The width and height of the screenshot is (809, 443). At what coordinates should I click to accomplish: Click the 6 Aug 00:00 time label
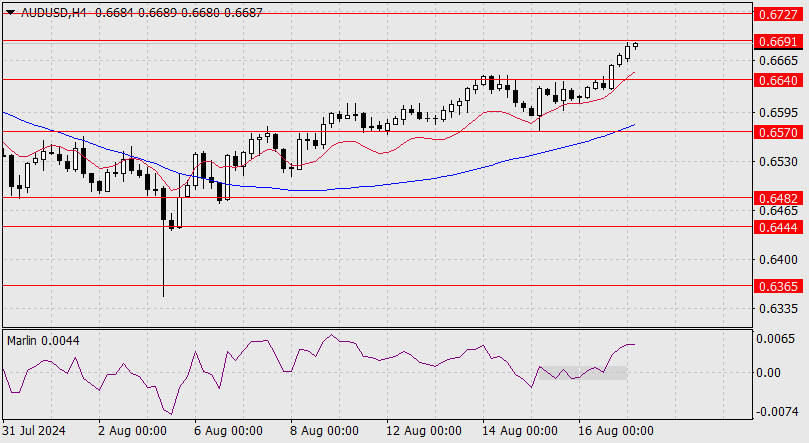228,431
